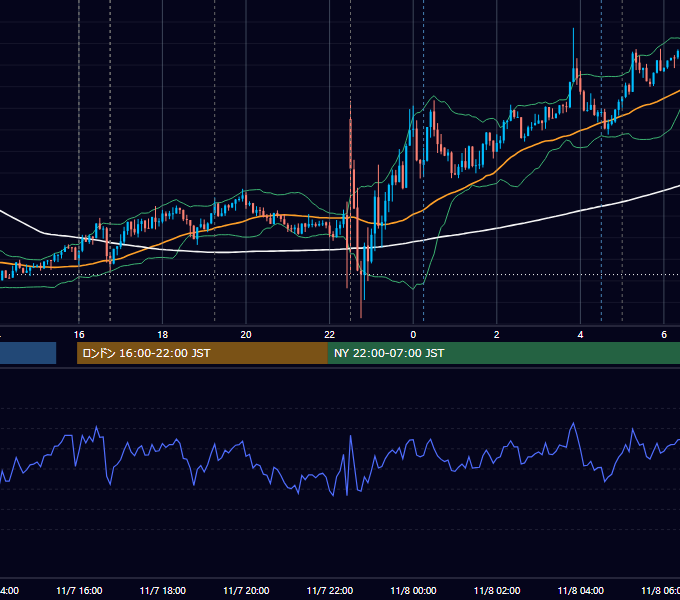Image resolution: width=680 pixels, height=600 pixels.
Task: Click the 11/7 22:00 date label
Action: click(330, 590)
